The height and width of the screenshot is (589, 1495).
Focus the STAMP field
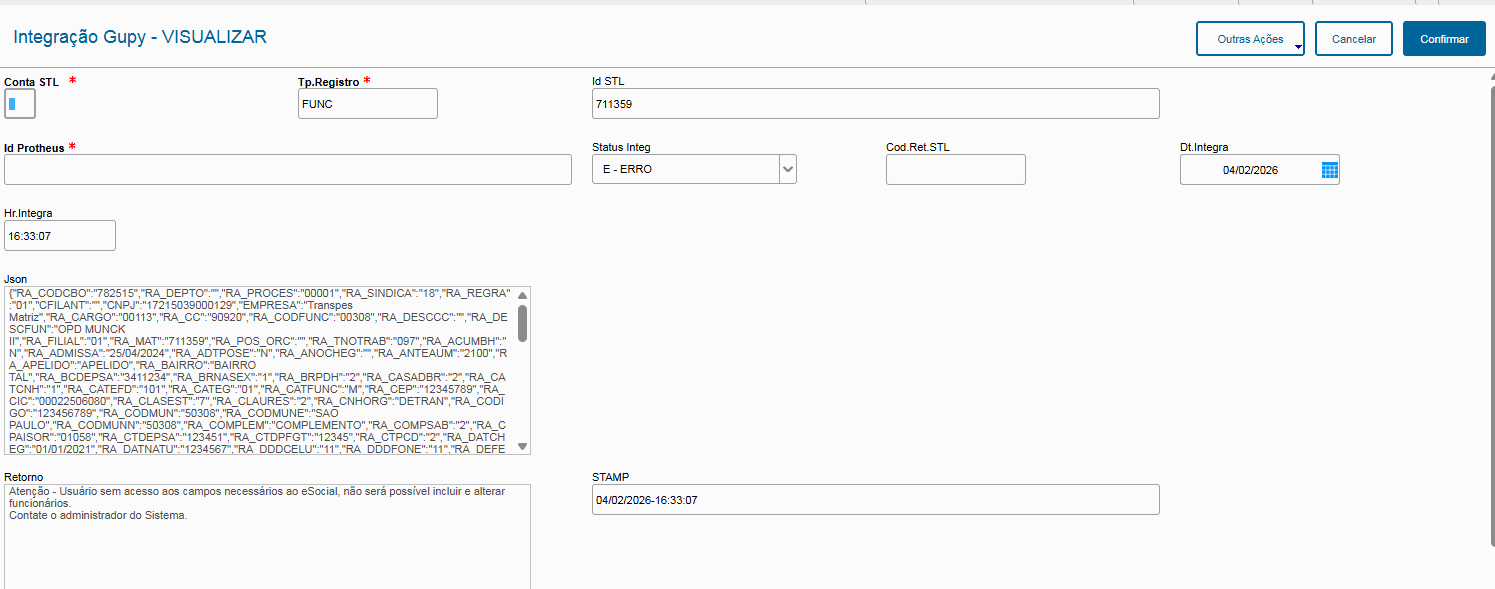point(875,500)
